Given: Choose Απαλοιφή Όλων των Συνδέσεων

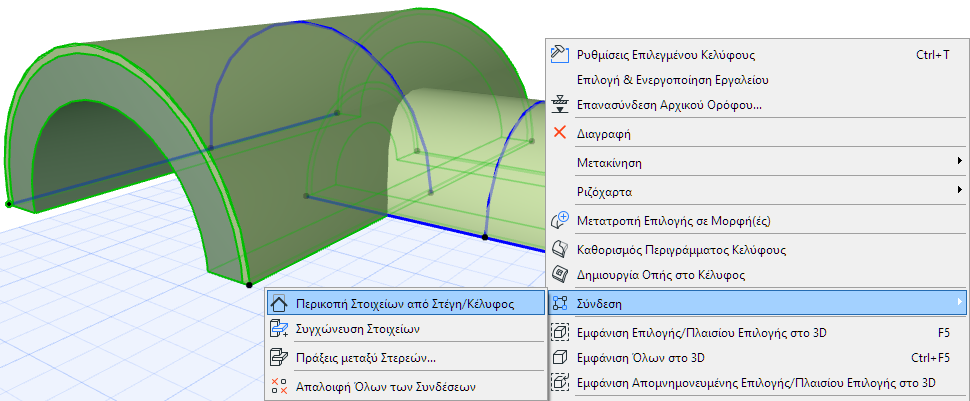Looking at the screenshot, I should pyautogui.click(x=405, y=387).
